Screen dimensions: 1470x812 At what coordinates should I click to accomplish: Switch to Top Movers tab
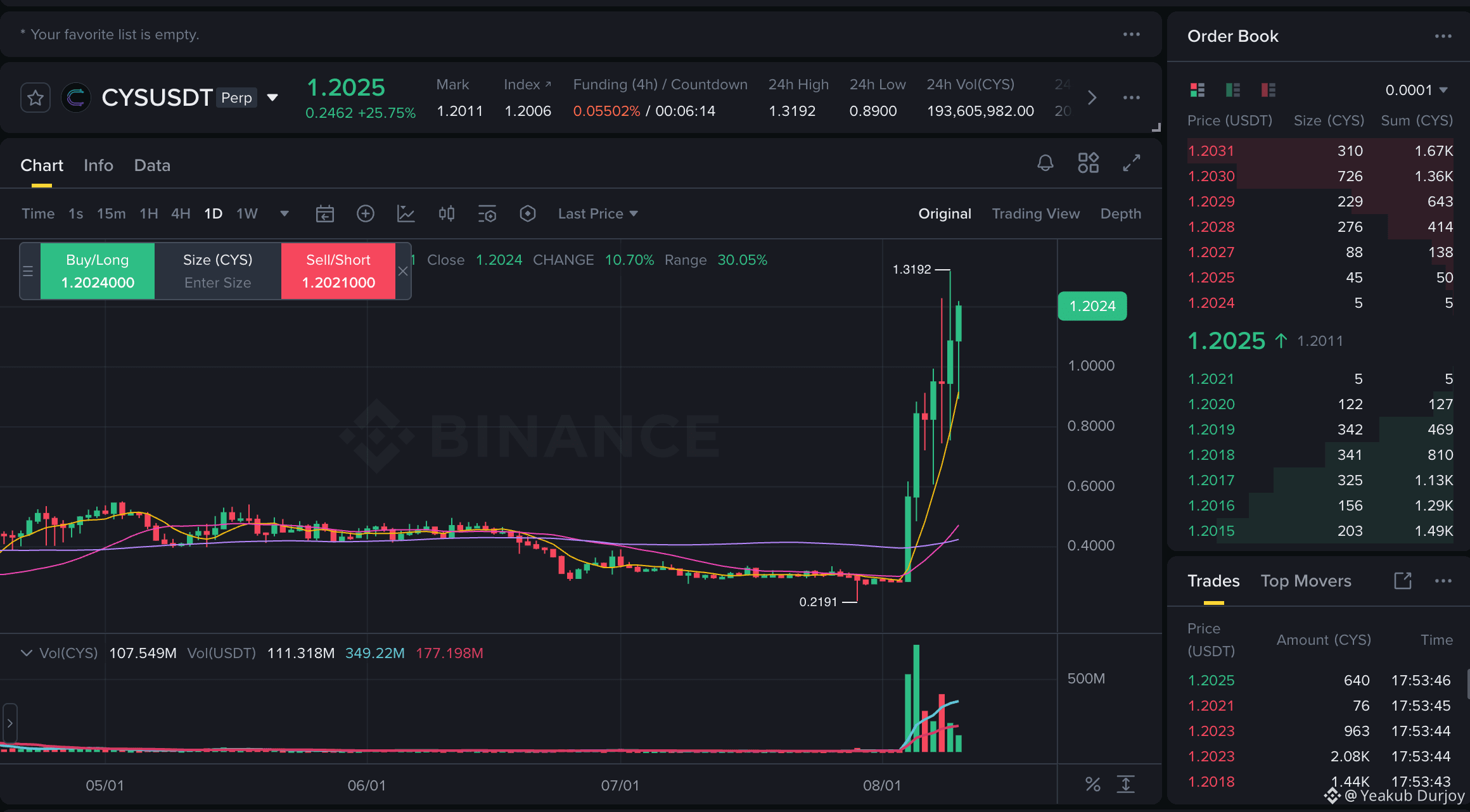(1306, 581)
